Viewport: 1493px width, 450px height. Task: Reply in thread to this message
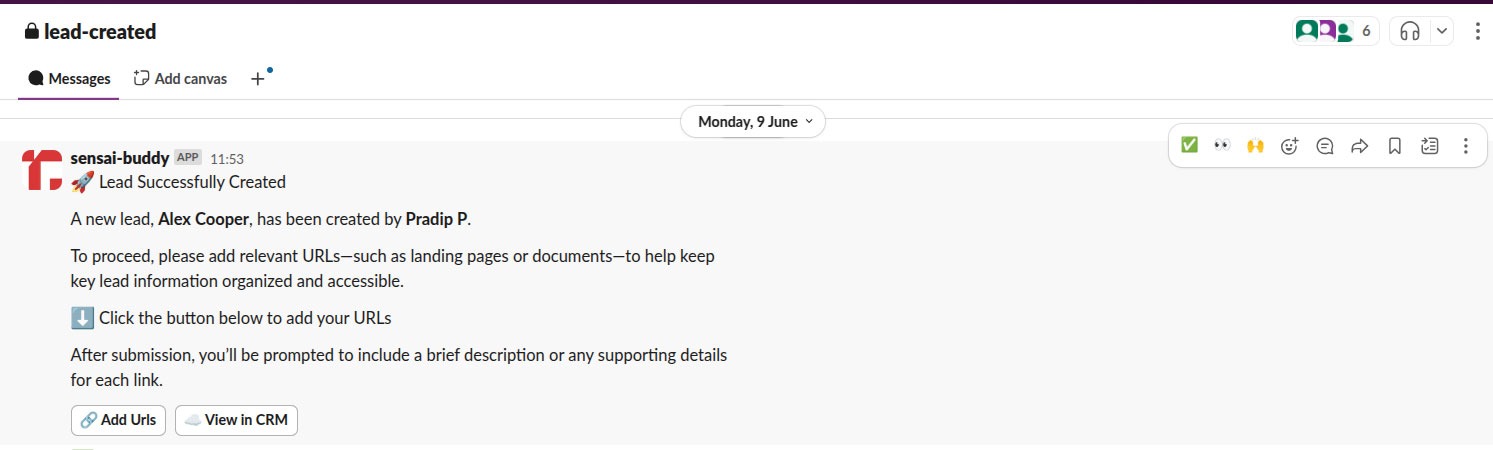(x=1325, y=146)
